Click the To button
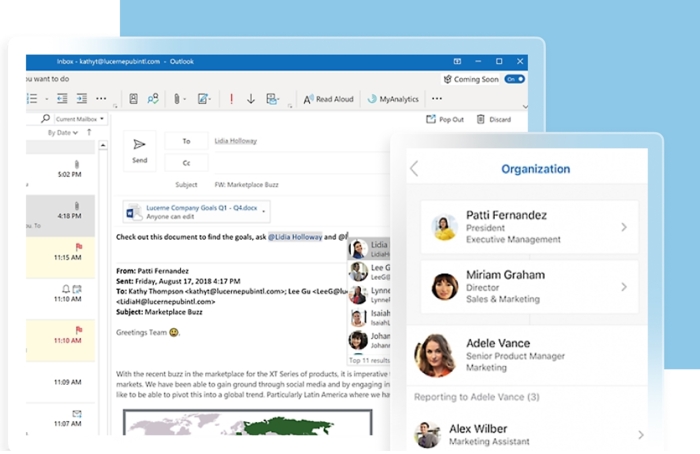The height and width of the screenshot is (454, 700). [x=186, y=141]
